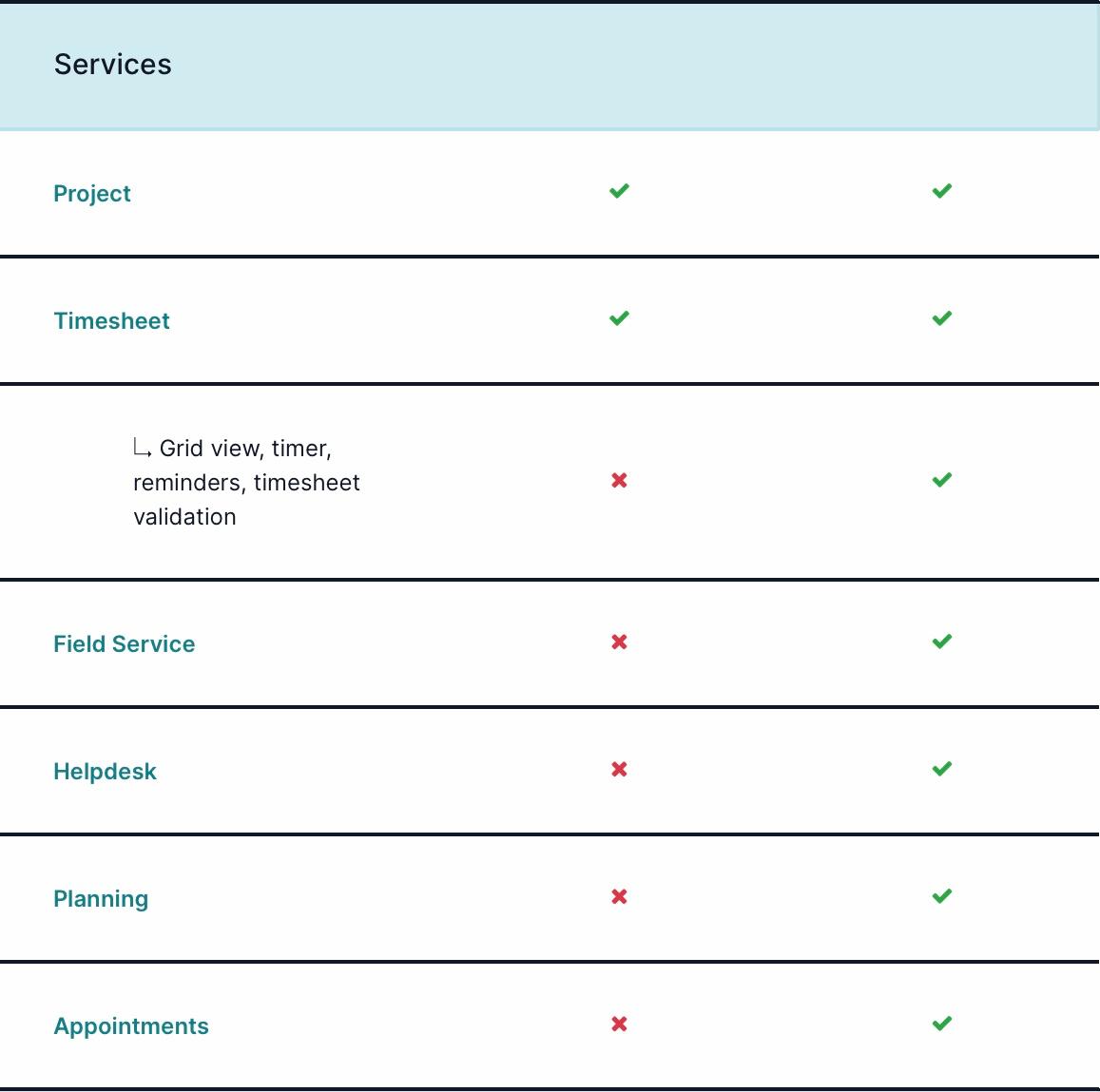The width and height of the screenshot is (1100, 1092).
Task: Click the green checkmark in Grid view row
Action: coord(942,480)
